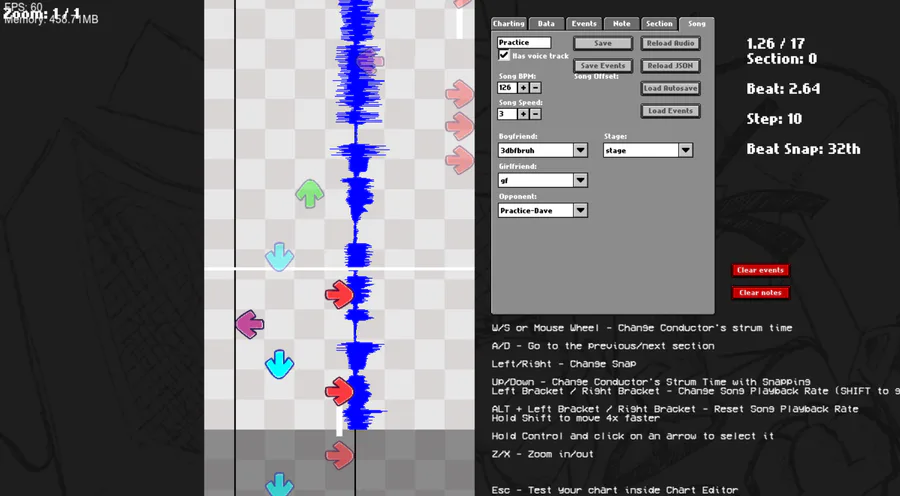Image resolution: width=900 pixels, height=496 pixels.
Task: Switch to the Section tab
Action: tap(659, 24)
